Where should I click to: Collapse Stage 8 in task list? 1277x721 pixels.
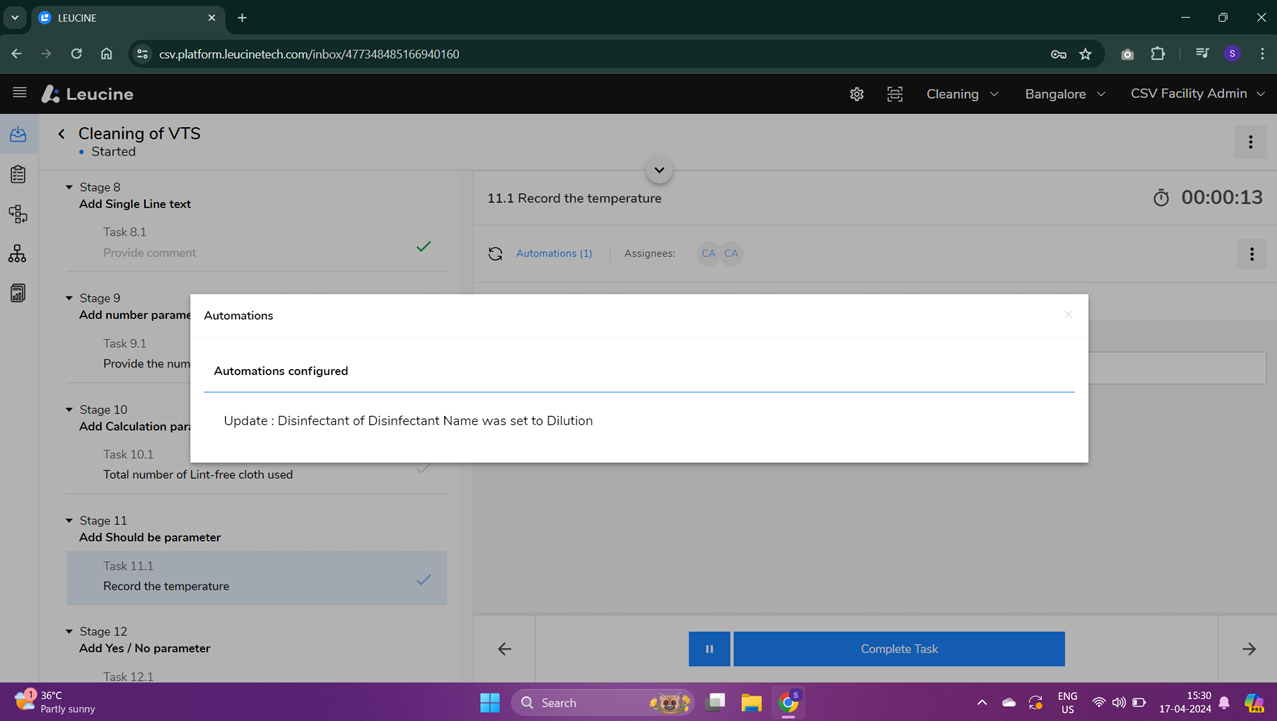[69, 187]
